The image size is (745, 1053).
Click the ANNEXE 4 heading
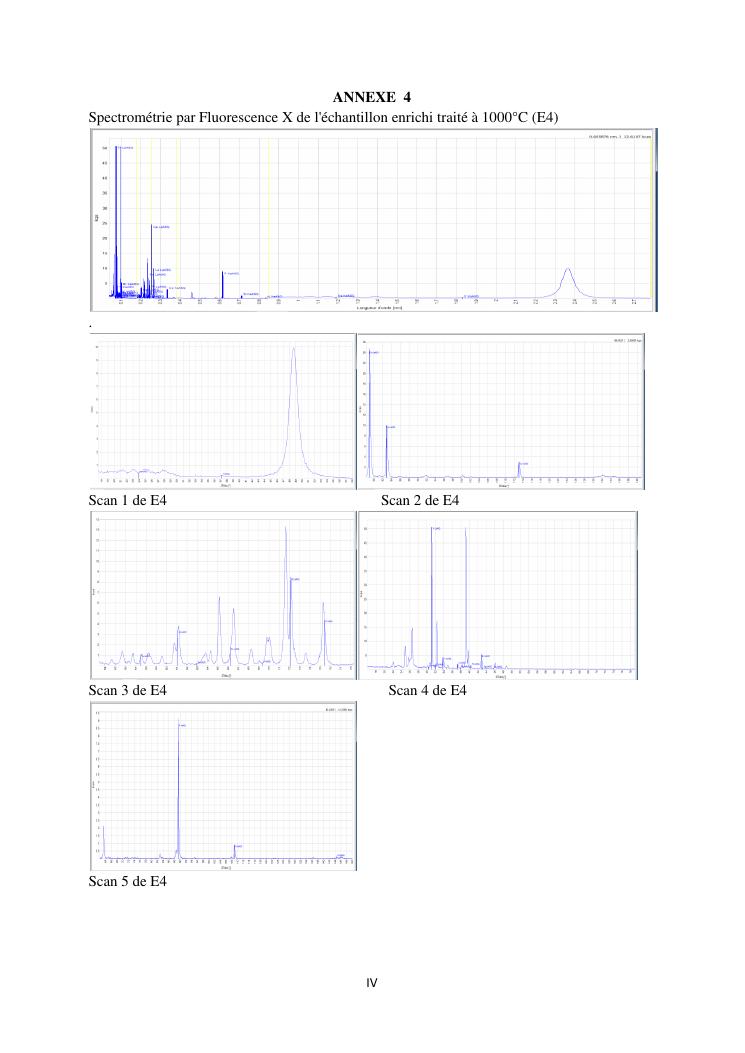click(x=371, y=98)
